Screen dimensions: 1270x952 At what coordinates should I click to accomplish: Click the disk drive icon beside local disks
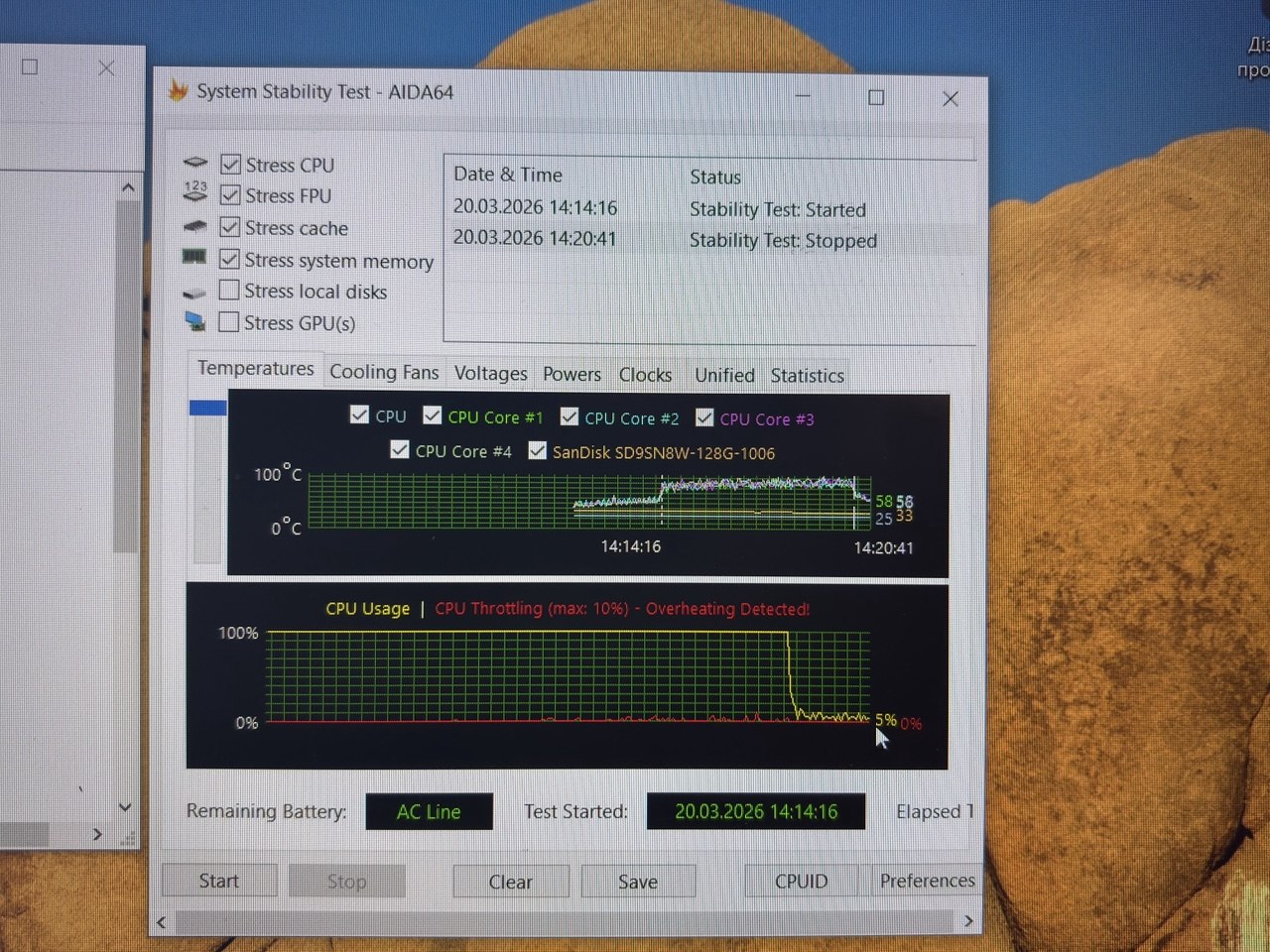coord(195,293)
